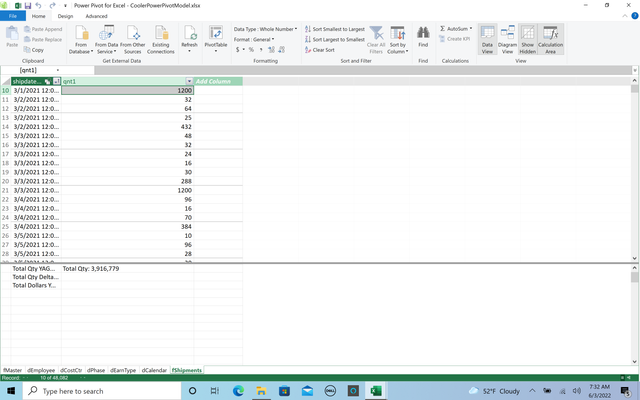This screenshot has width=640, height=400.
Task: Open the AutoSum dropdown arrow
Action: tap(471, 29)
